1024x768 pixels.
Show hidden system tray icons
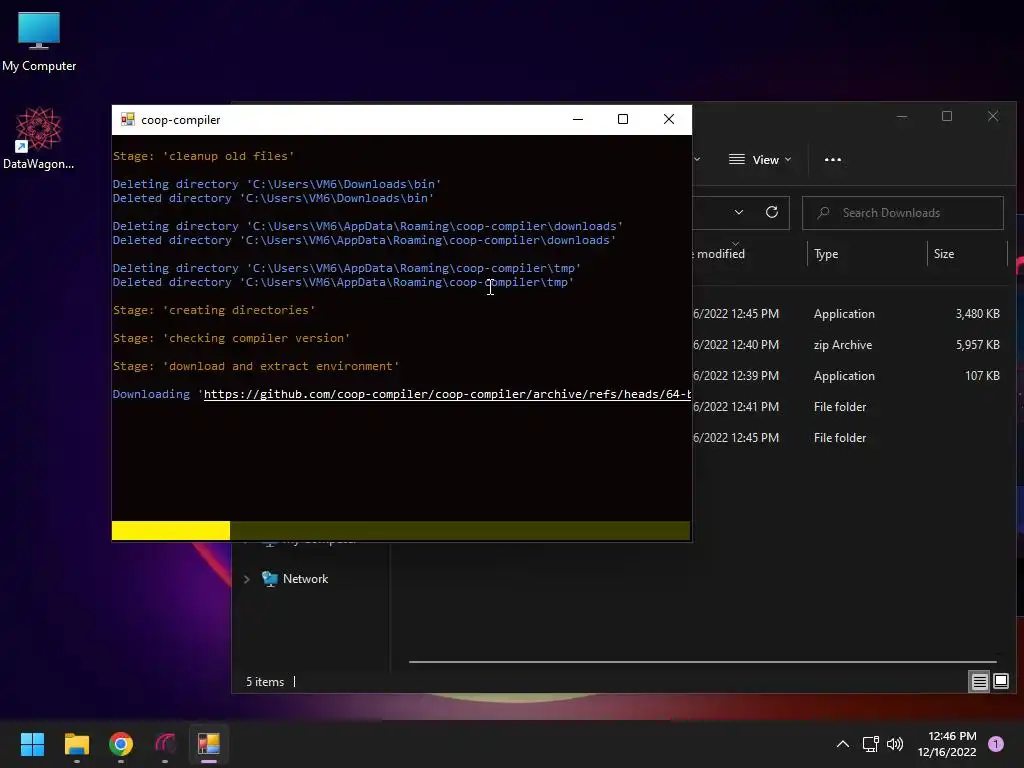843,744
